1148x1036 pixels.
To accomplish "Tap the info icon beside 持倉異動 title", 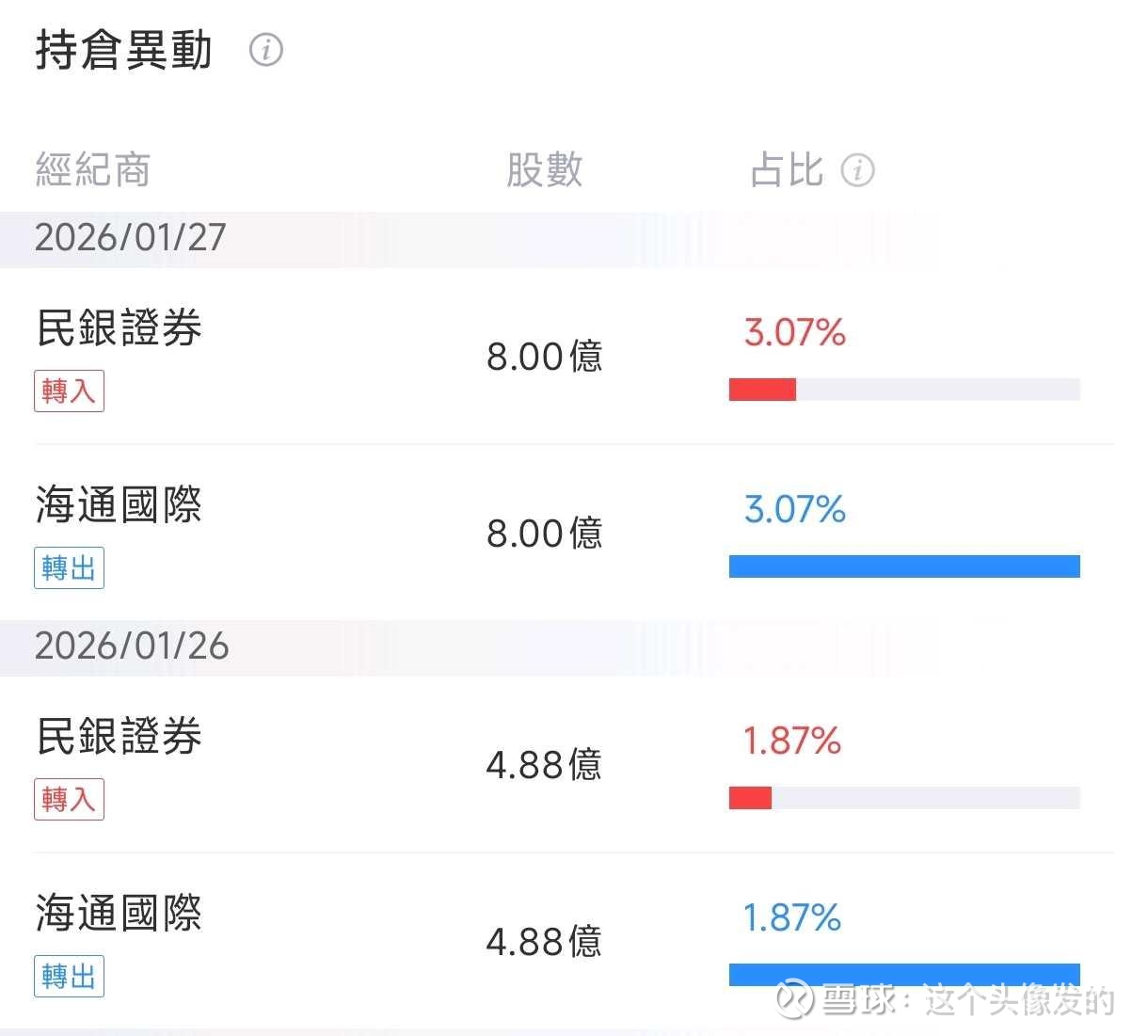I will (x=265, y=50).
